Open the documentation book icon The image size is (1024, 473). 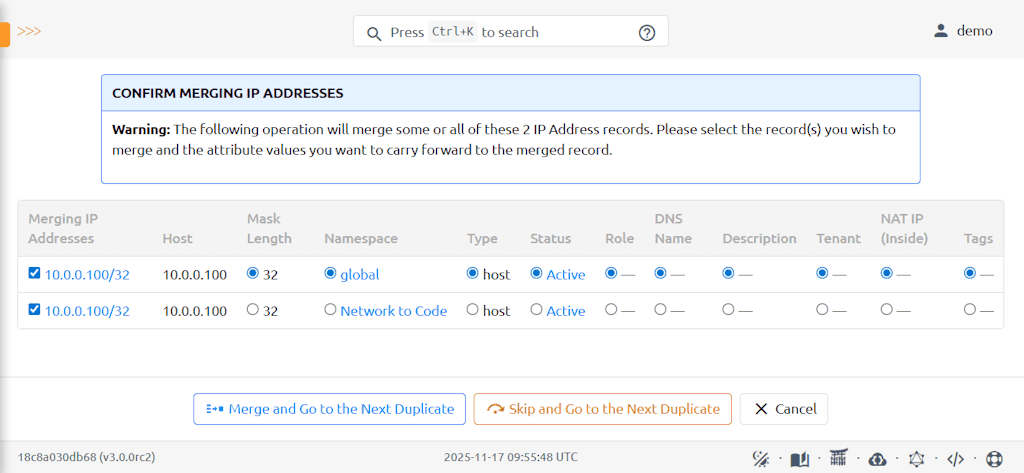tap(799, 459)
